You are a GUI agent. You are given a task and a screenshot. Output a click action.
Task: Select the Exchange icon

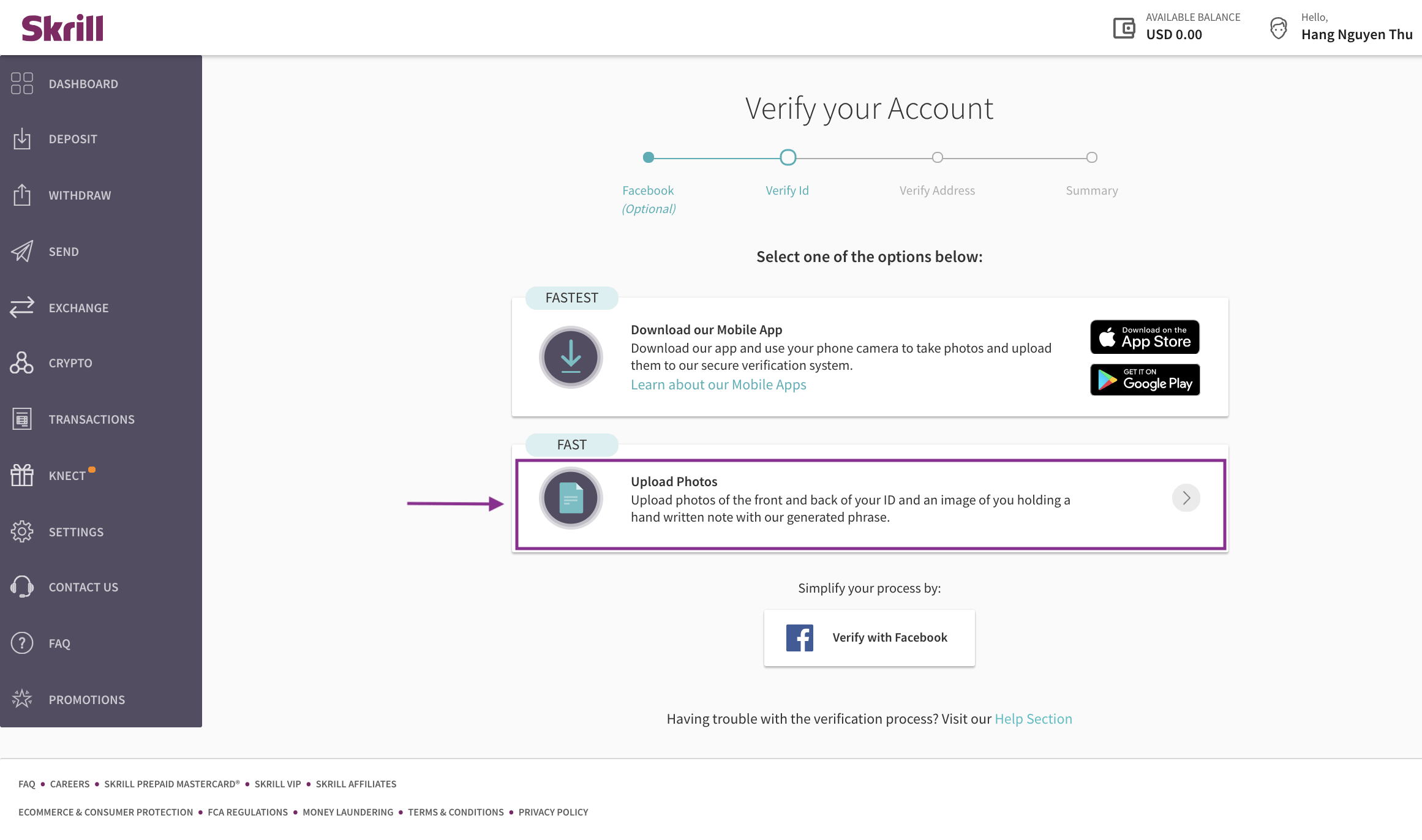(x=21, y=307)
